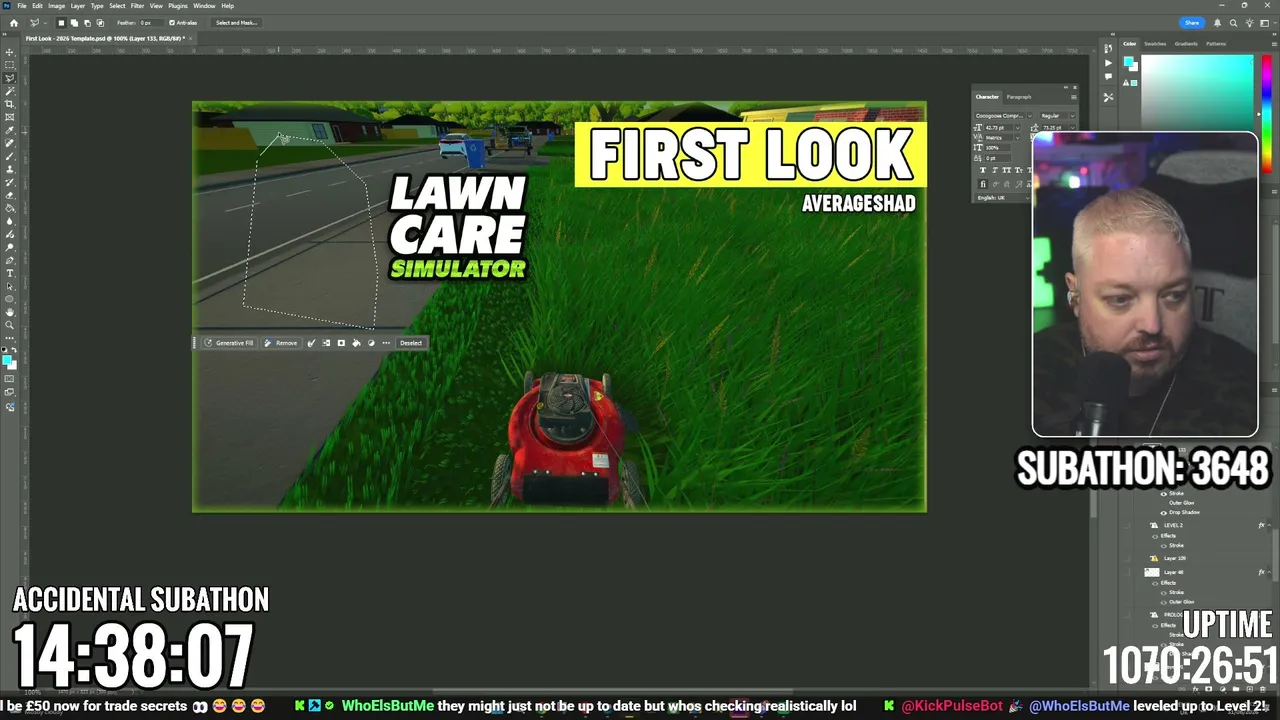Toggle Faux Bold in Character panel
This screenshot has height=720, width=1280.
point(983,170)
